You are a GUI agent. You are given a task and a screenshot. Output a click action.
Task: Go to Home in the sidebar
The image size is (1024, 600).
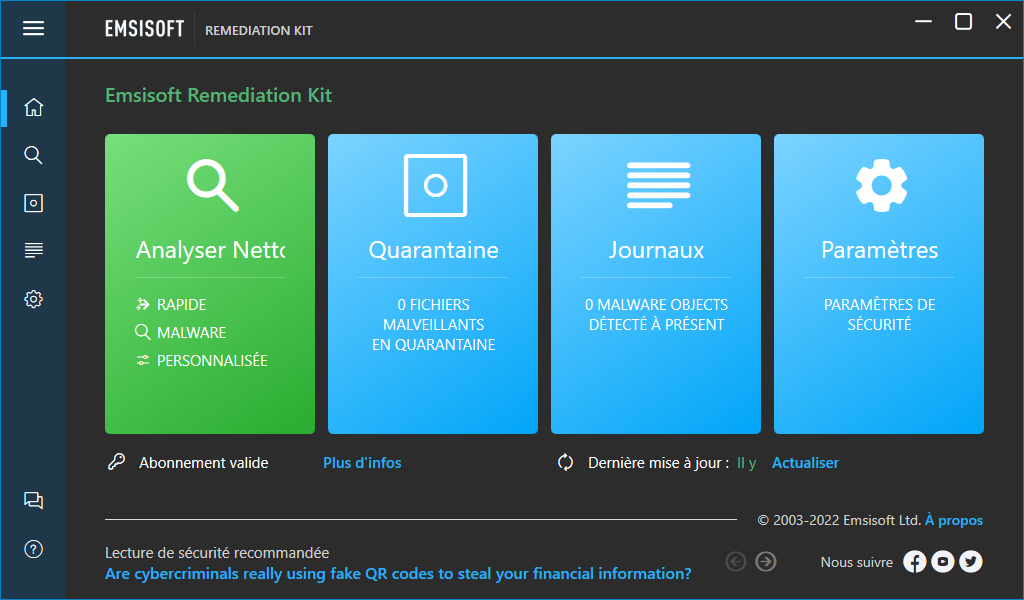33,107
